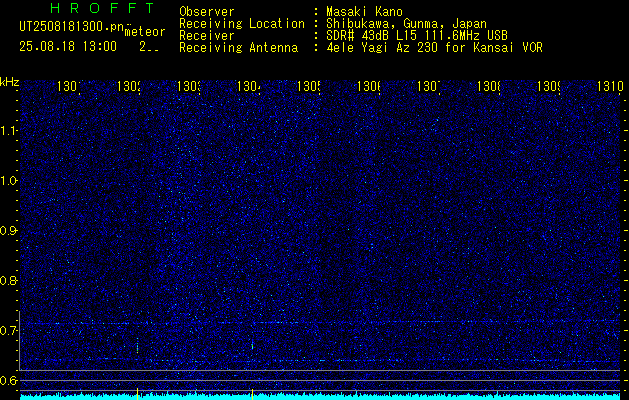Click the meteor echo spike near 1302

click(x=137, y=345)
